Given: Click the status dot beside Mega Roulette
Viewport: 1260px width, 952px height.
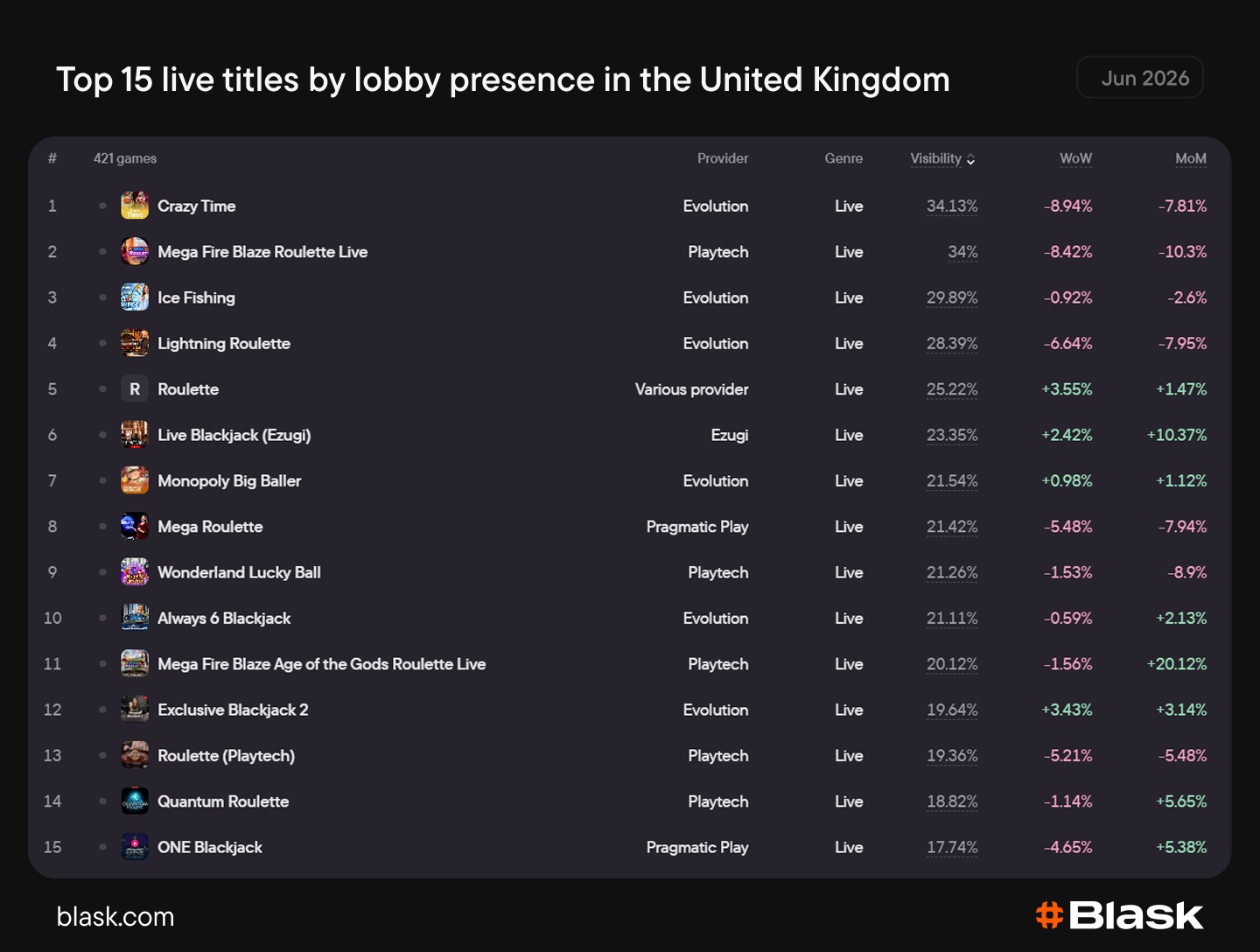Looking at the screenshot, I should 102,527.
